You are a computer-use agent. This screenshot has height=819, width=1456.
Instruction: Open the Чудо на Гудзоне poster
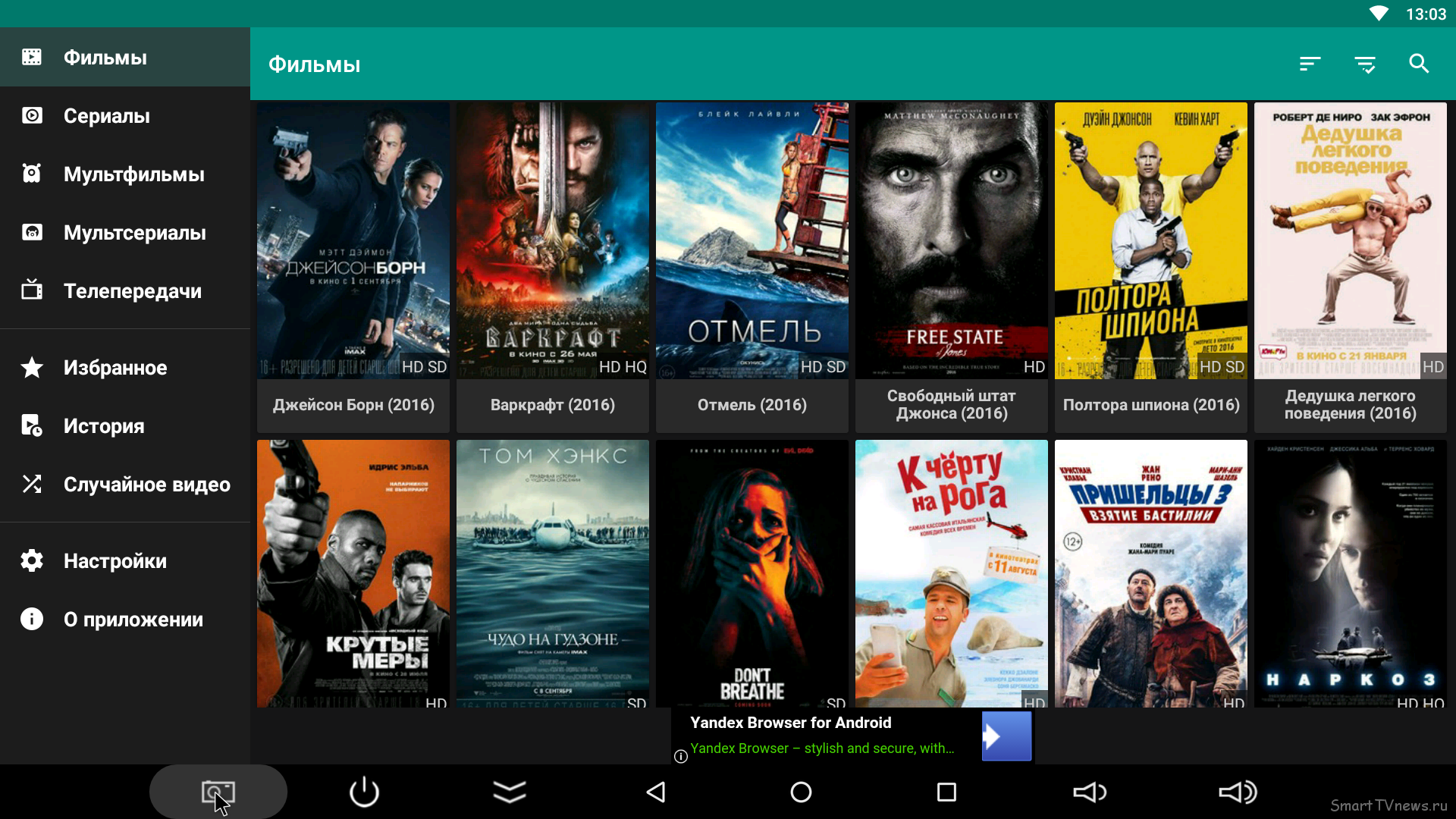tap(553, 573)
